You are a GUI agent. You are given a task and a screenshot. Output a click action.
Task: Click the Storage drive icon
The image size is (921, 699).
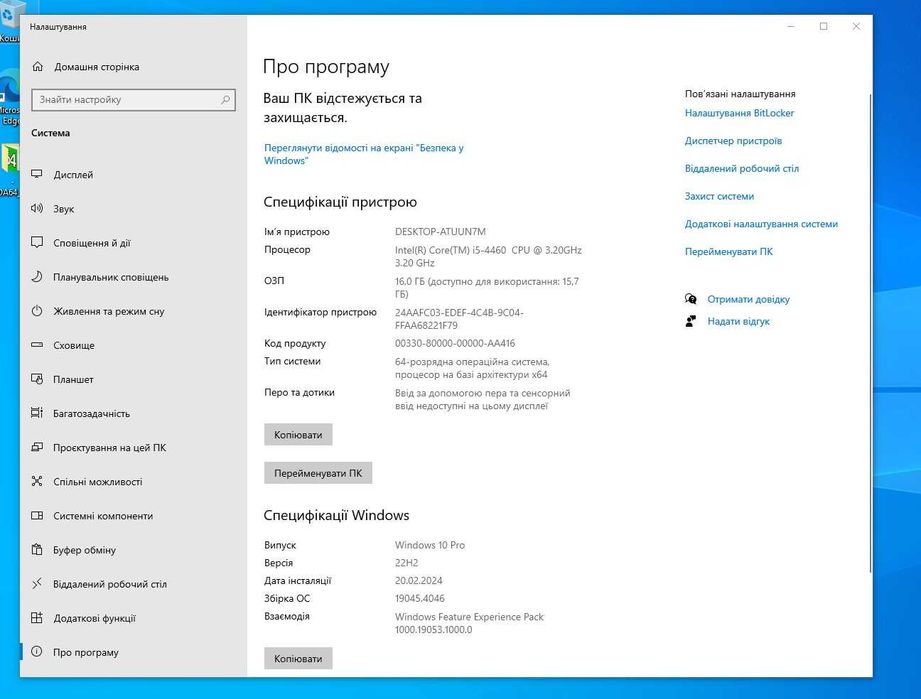pos(37,345)
